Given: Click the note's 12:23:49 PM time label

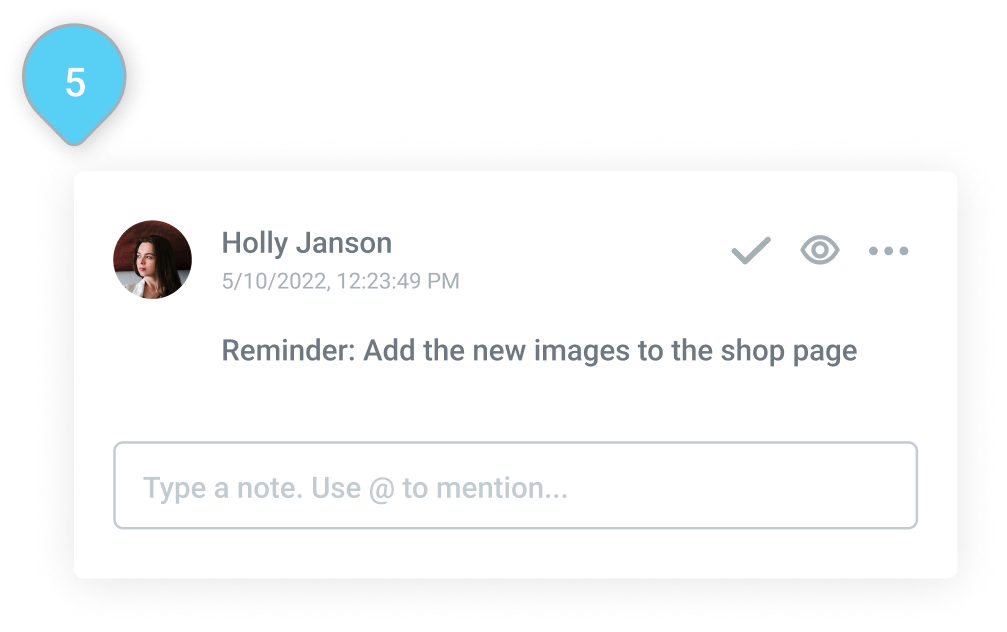Looking at the screenshot, I should (398, 281).
